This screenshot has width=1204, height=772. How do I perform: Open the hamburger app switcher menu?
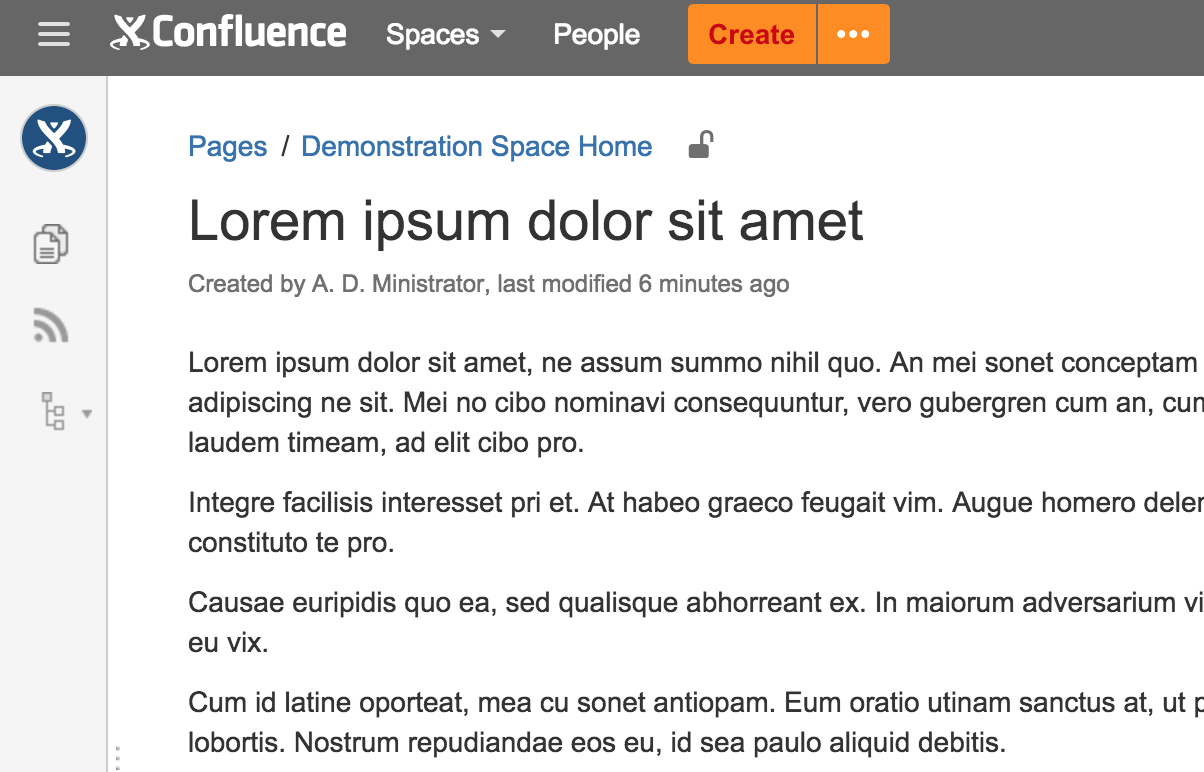54,35
